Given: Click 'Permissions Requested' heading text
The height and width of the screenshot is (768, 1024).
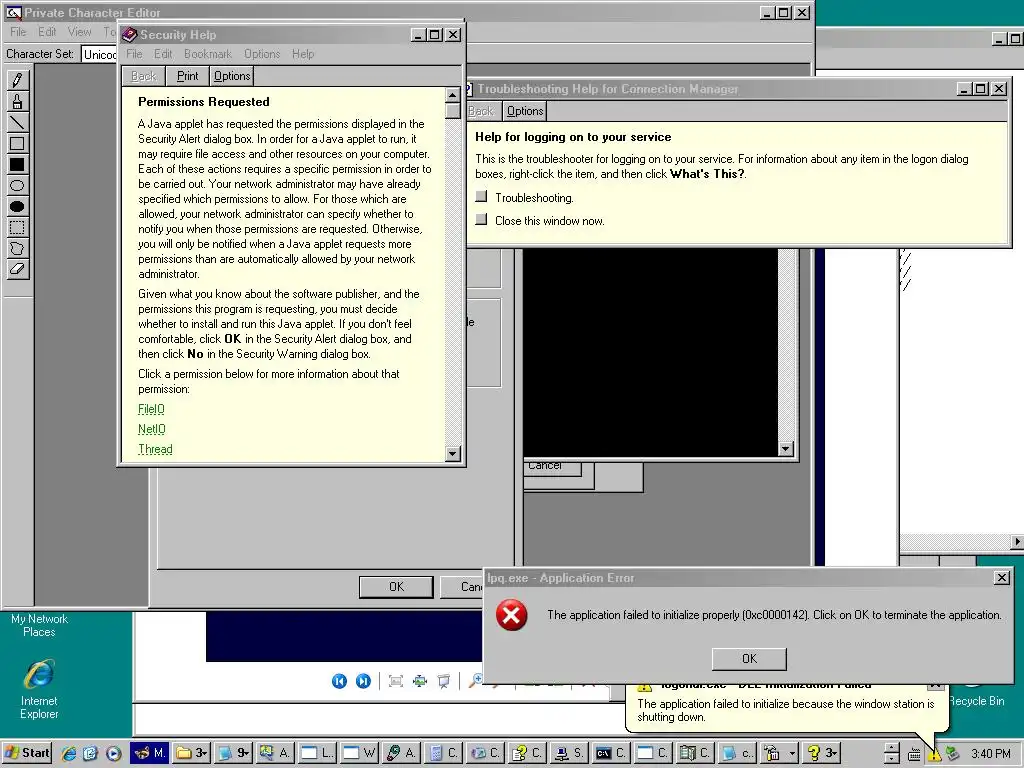Looking at the screenshot, I should pyautogui.click(x=204, y=102).
